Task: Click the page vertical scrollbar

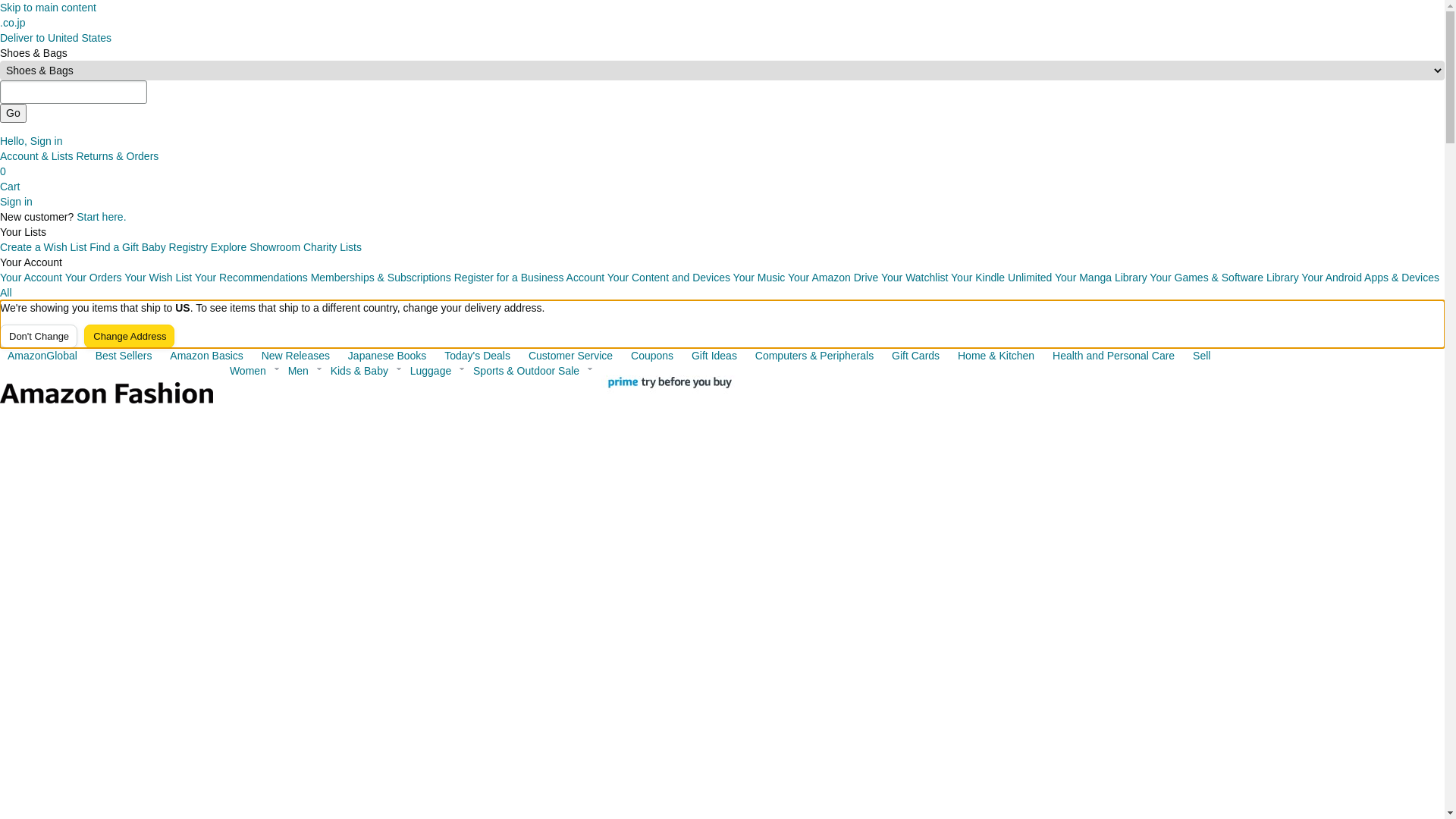Action: coord(1450,409)
